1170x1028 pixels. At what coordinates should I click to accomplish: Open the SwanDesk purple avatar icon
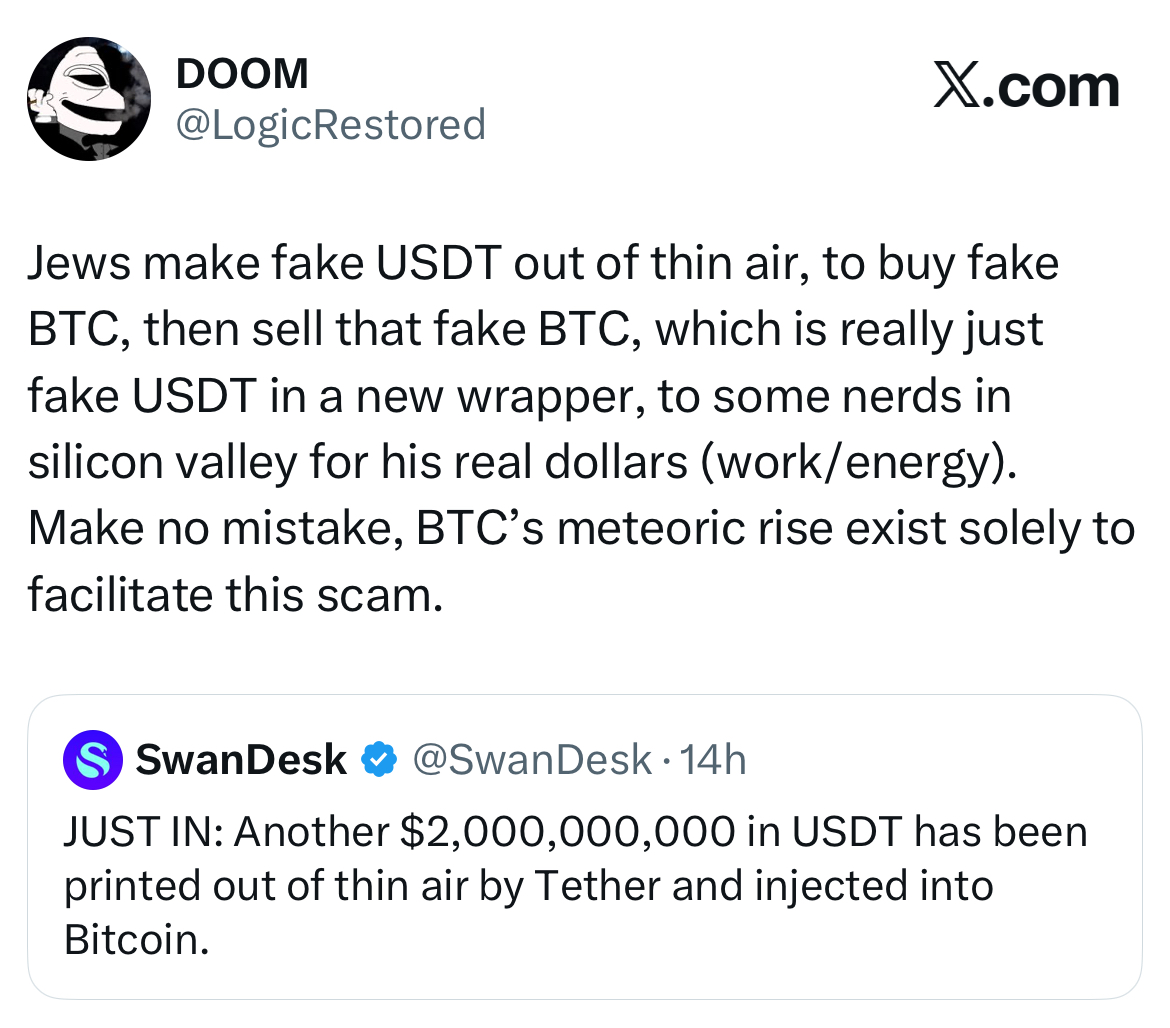[93, 759]
